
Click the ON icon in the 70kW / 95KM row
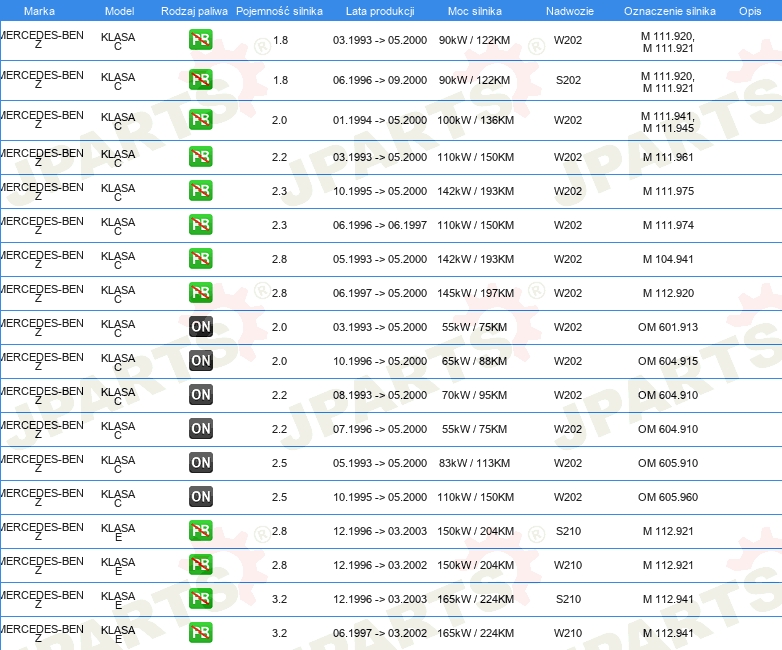[201, 395]
